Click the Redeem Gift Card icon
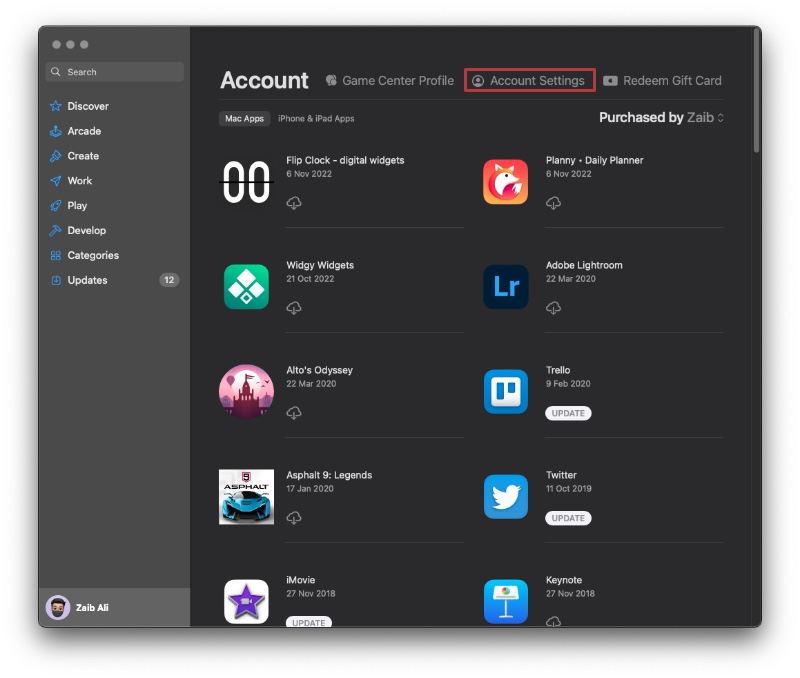 click(x=610, y=81)
